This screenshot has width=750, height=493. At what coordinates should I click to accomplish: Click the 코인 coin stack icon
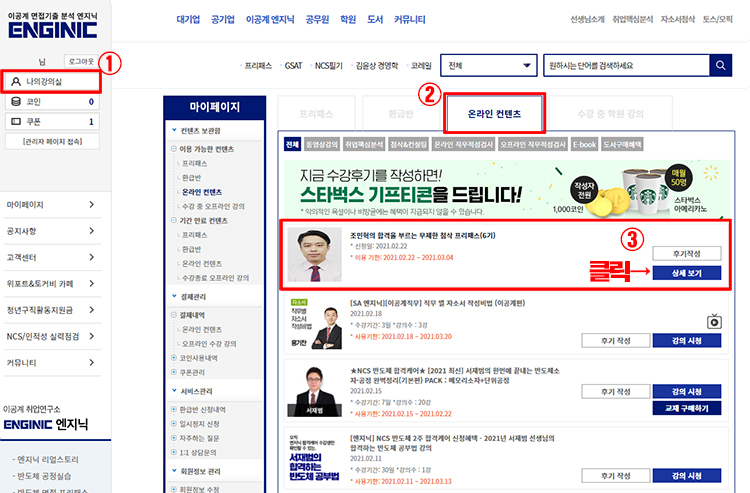[x=14, y=102]
